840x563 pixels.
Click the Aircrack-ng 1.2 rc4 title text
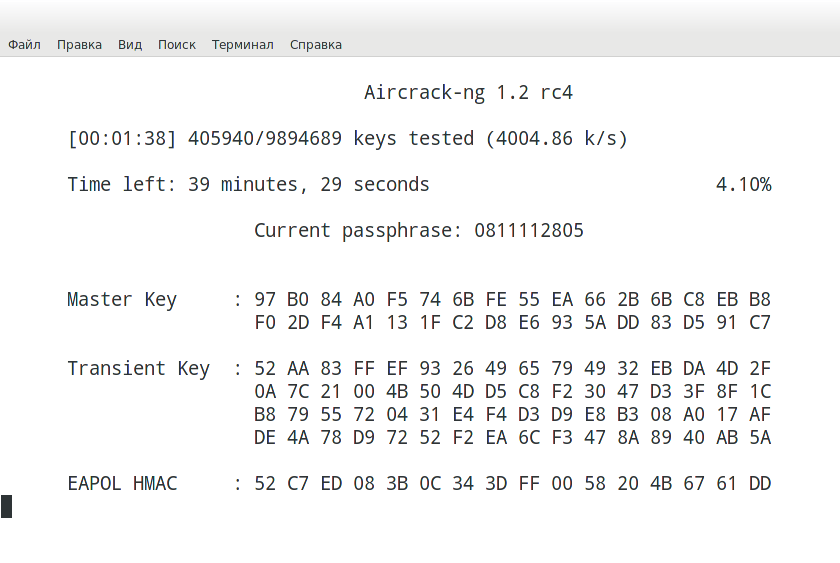point(468,93)
